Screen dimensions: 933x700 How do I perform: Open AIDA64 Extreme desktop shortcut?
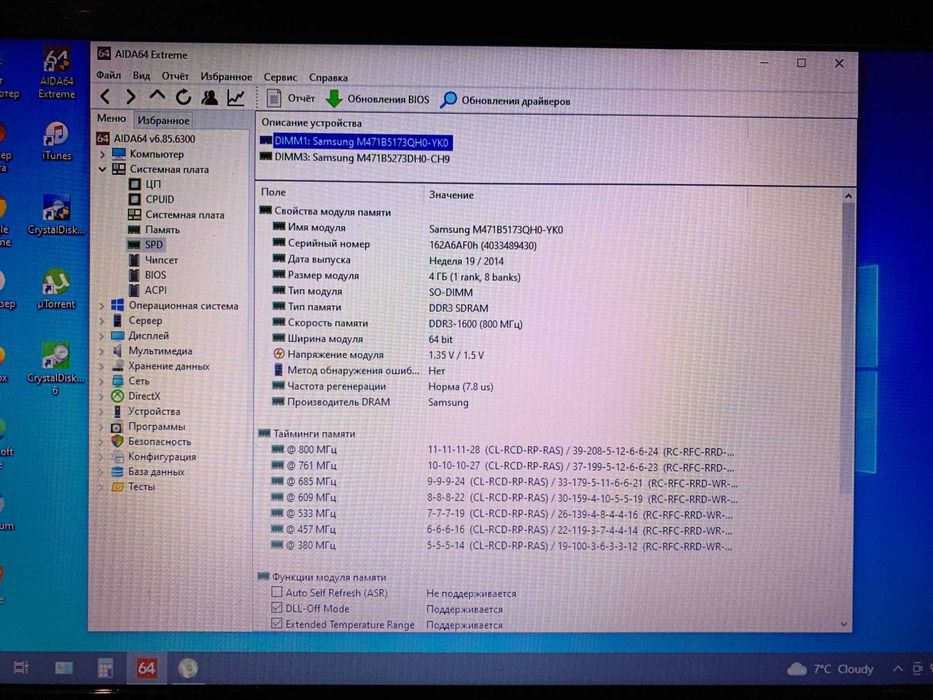[57, 73]
